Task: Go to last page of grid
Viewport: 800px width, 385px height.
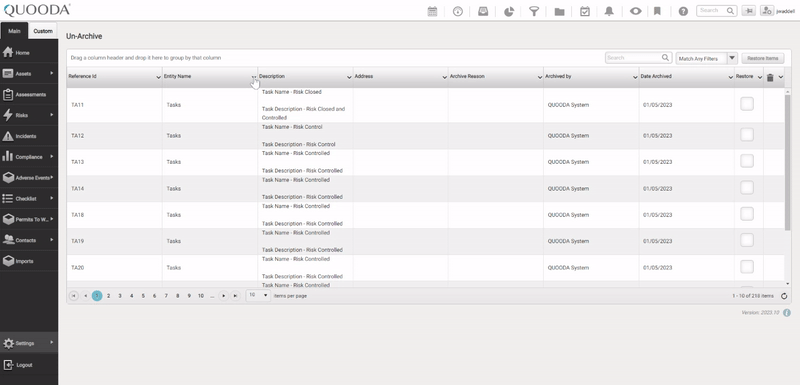Action: (x=235, y=296)
